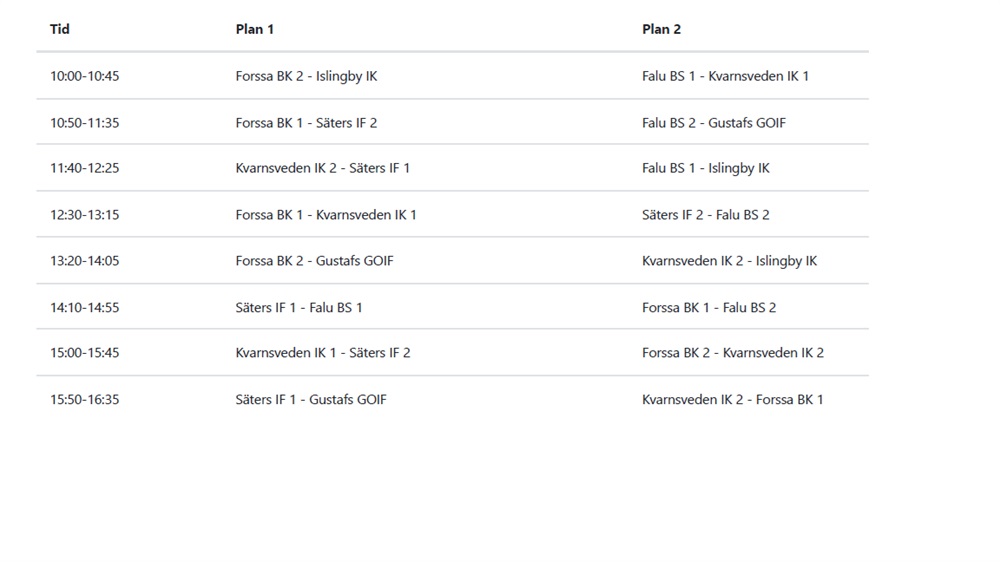Click Kvarnsveden IK 2 - Islingby IK match
This screenshot has height=562, width=1000.
point(729,260)
